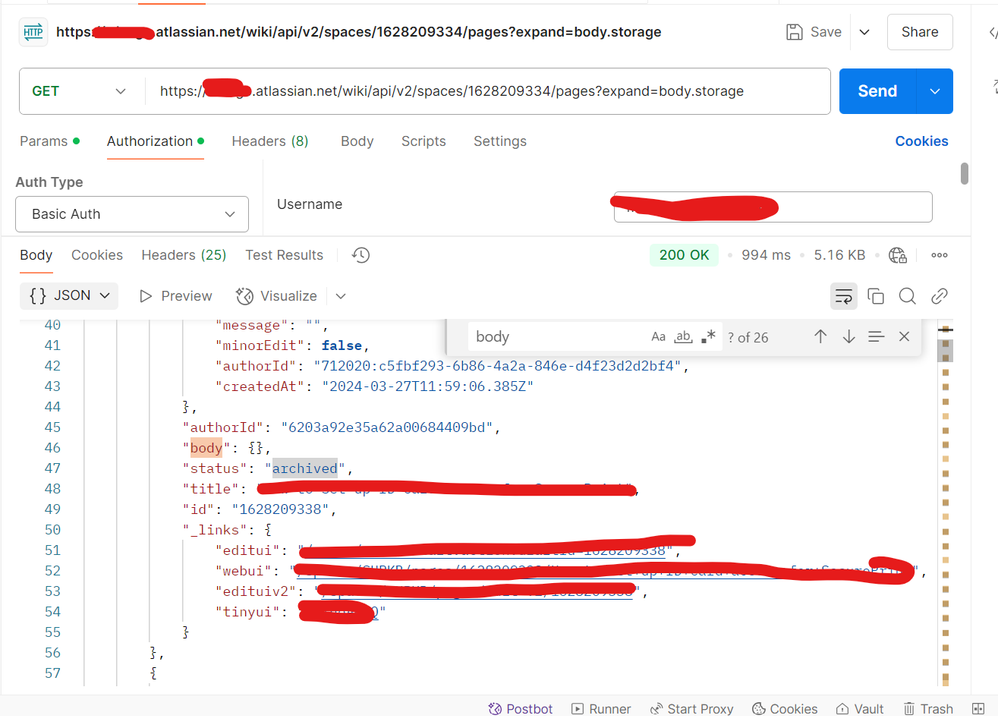Click the highlighted 'archived' status value
998x716 pixels.
(305, 468)
